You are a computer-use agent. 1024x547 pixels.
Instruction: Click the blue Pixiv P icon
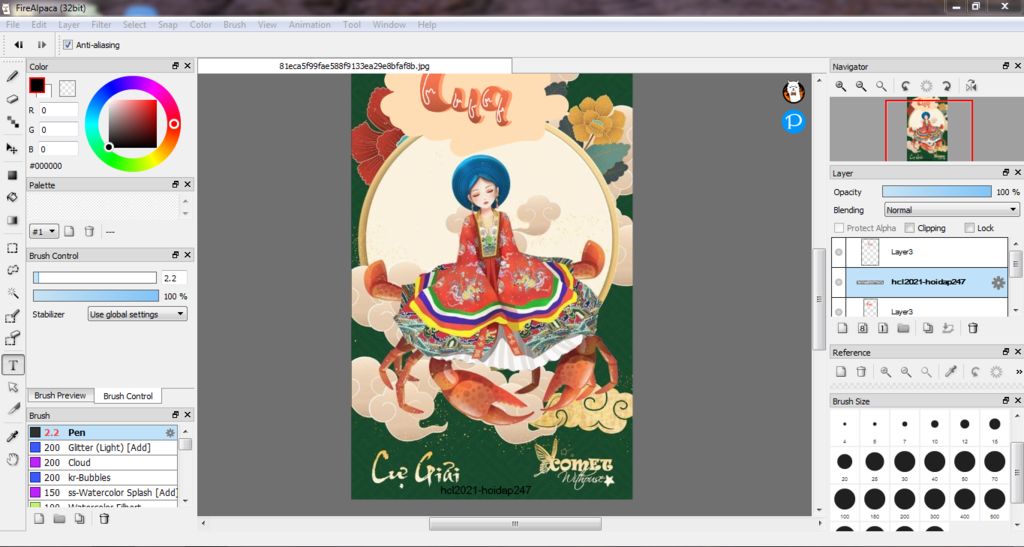pyautogui.click(x=793, y=121)
